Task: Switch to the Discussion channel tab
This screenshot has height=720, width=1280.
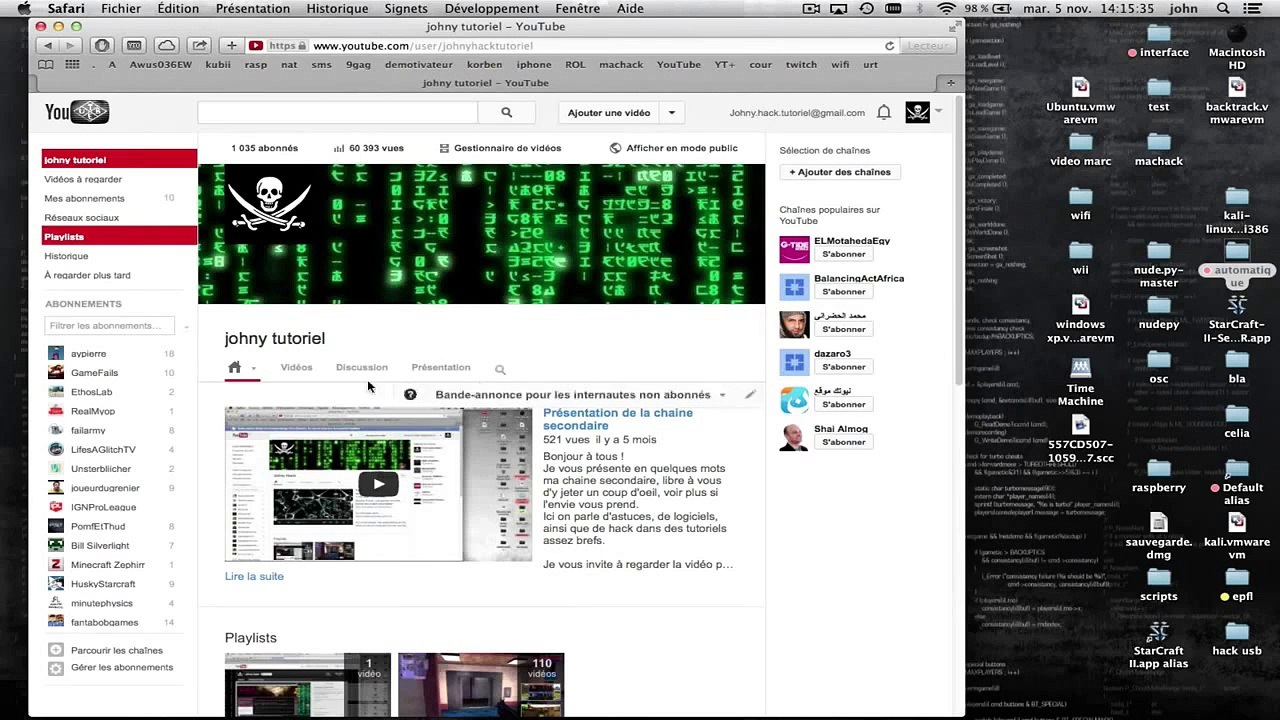Action: pos(362,367)
